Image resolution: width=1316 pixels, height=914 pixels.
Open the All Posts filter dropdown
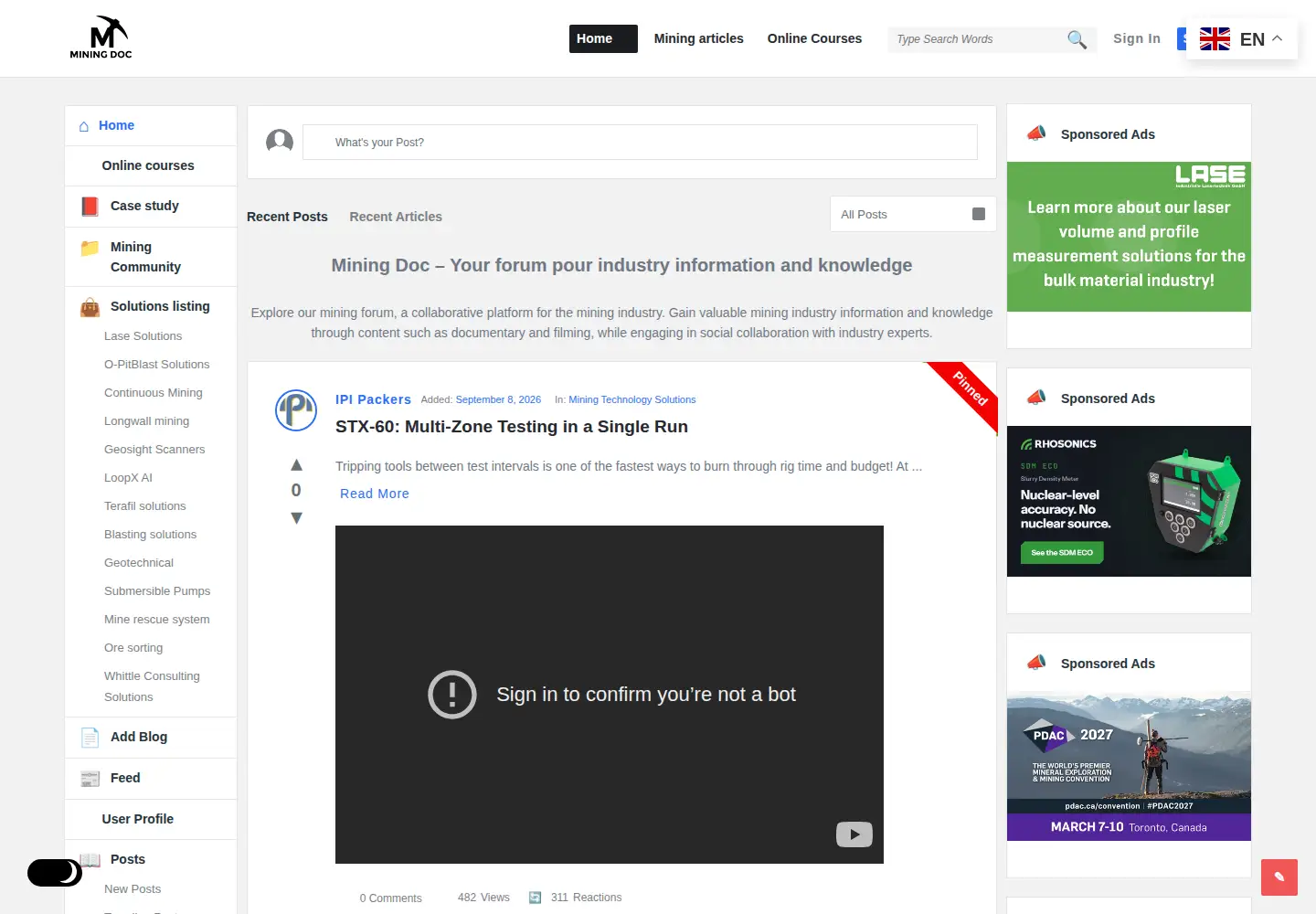913,214
